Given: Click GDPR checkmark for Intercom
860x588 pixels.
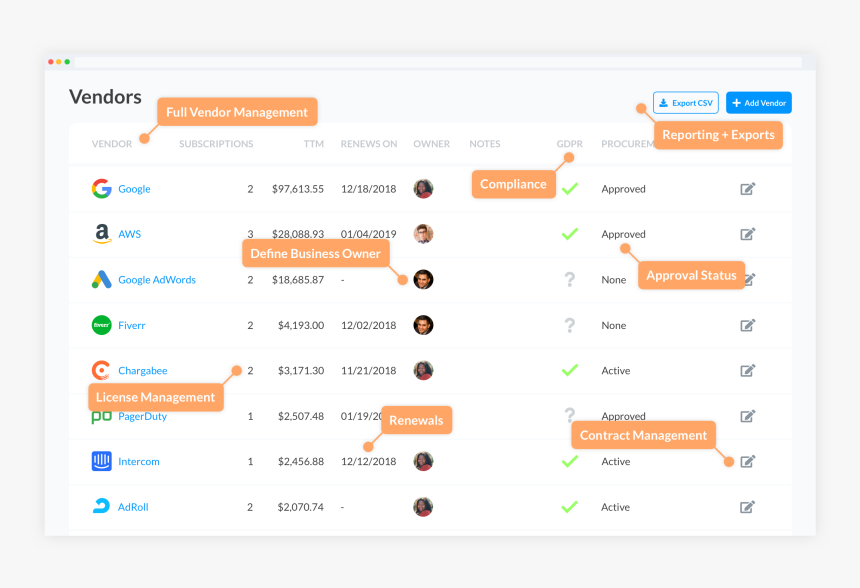Looking at the screenshot, I should (x=570, y=461).
